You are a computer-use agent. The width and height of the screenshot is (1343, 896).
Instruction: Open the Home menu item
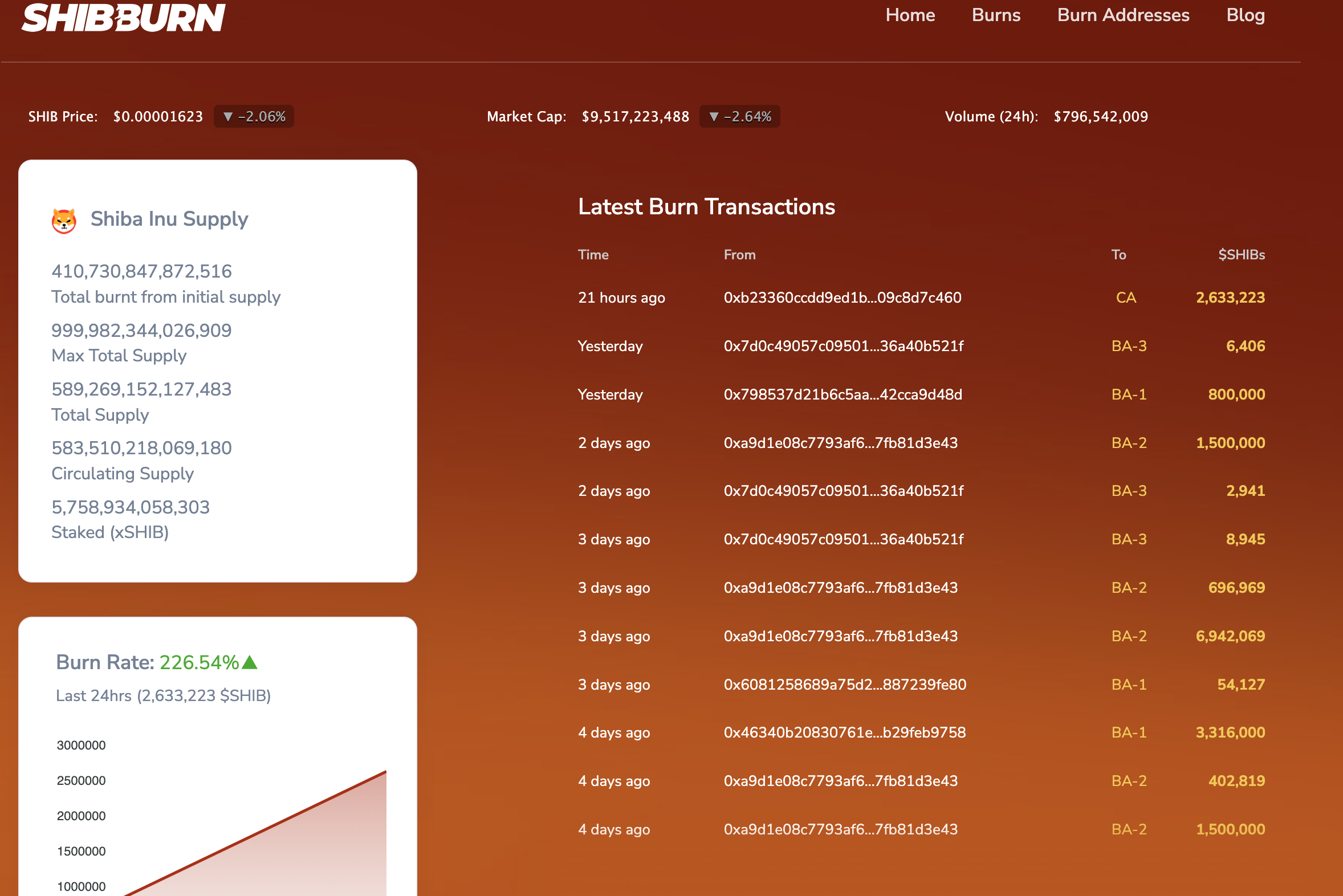click(x=910, y=15)
